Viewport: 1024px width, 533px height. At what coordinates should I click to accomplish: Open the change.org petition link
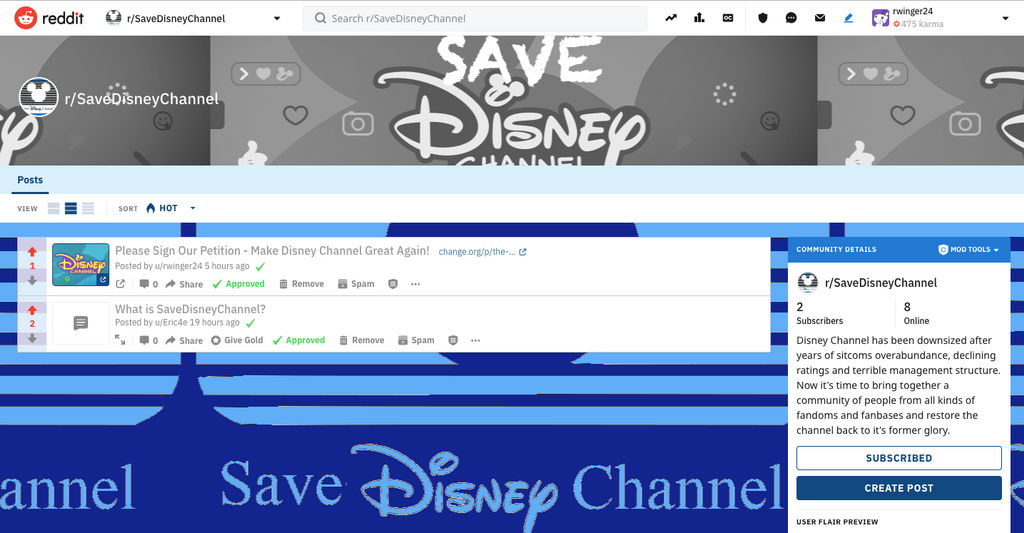(x=483, y=251)
